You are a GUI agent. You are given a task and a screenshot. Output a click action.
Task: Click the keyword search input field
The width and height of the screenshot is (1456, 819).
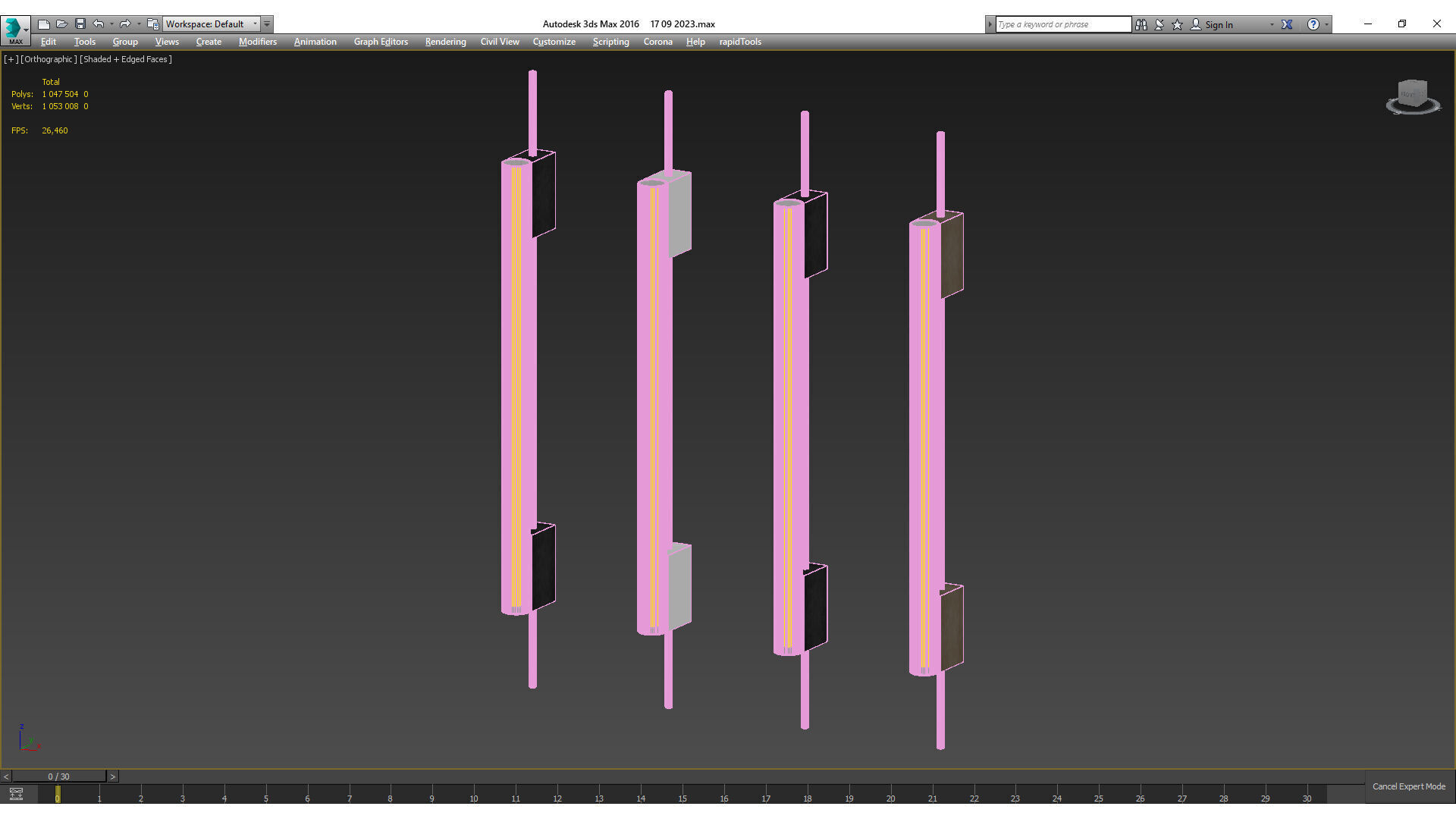tap(1062, 24)
